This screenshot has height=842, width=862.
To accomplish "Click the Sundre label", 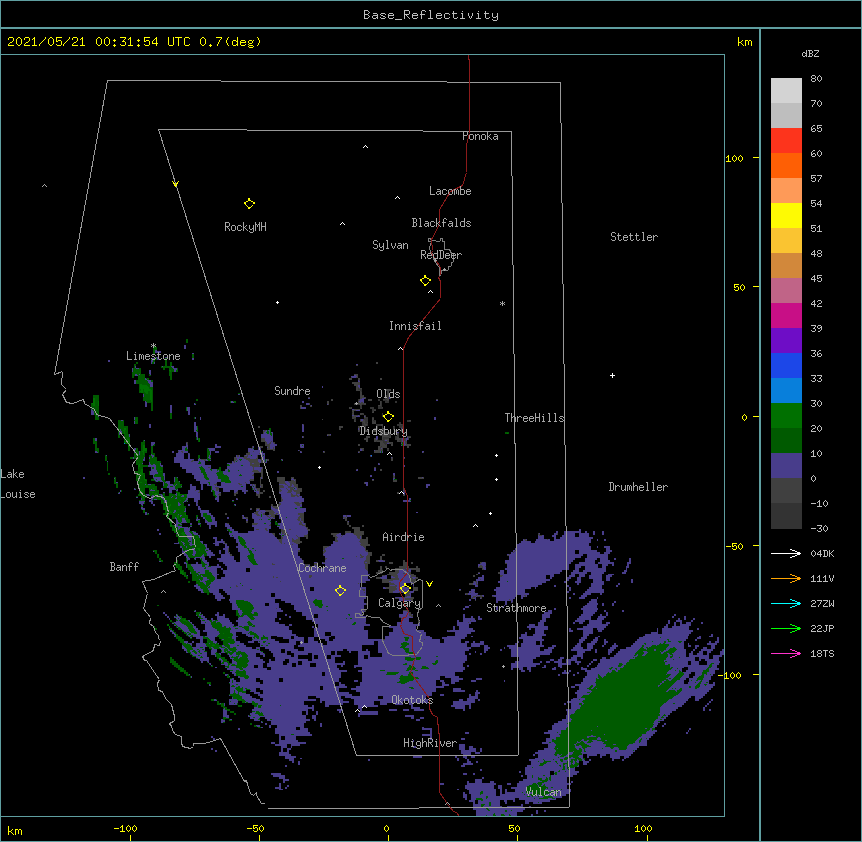I will (x=292, y=391).
